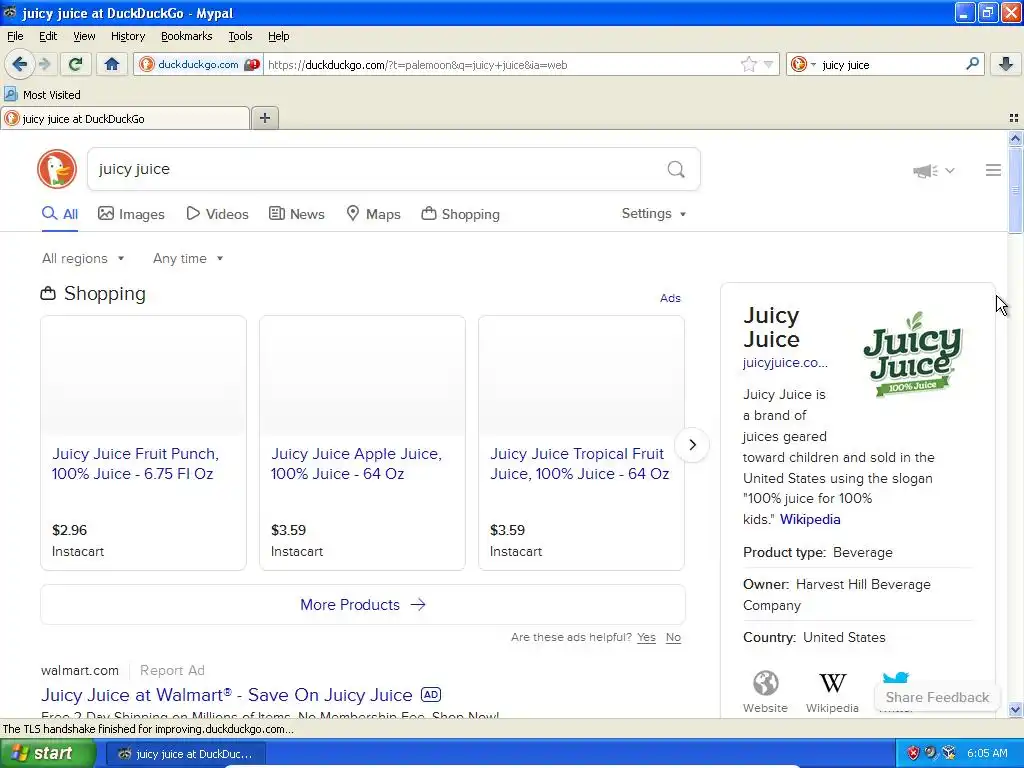Open Juicy Juice Apple Juice product link
This screenshot has width=1024, height=768.
point(357,464)
